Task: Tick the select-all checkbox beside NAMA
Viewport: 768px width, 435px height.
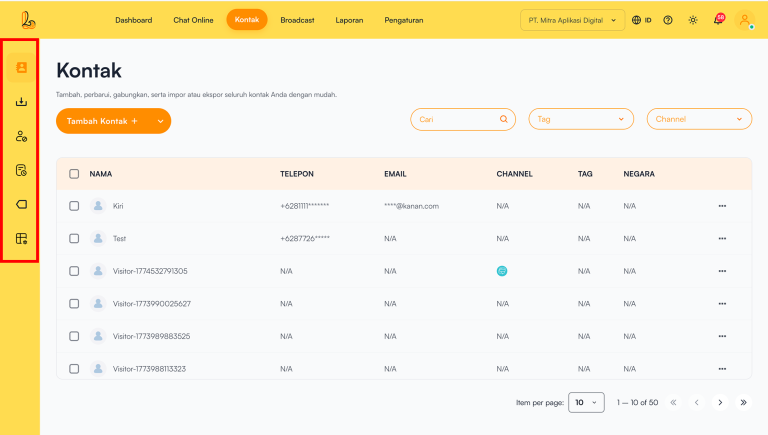Action: (74, 174)
